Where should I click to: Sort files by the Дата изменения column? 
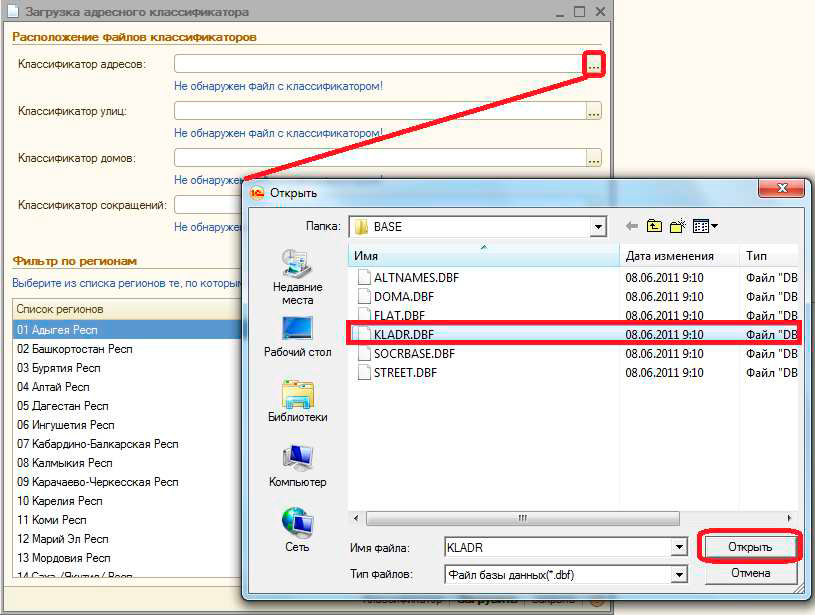coord(669,256)
